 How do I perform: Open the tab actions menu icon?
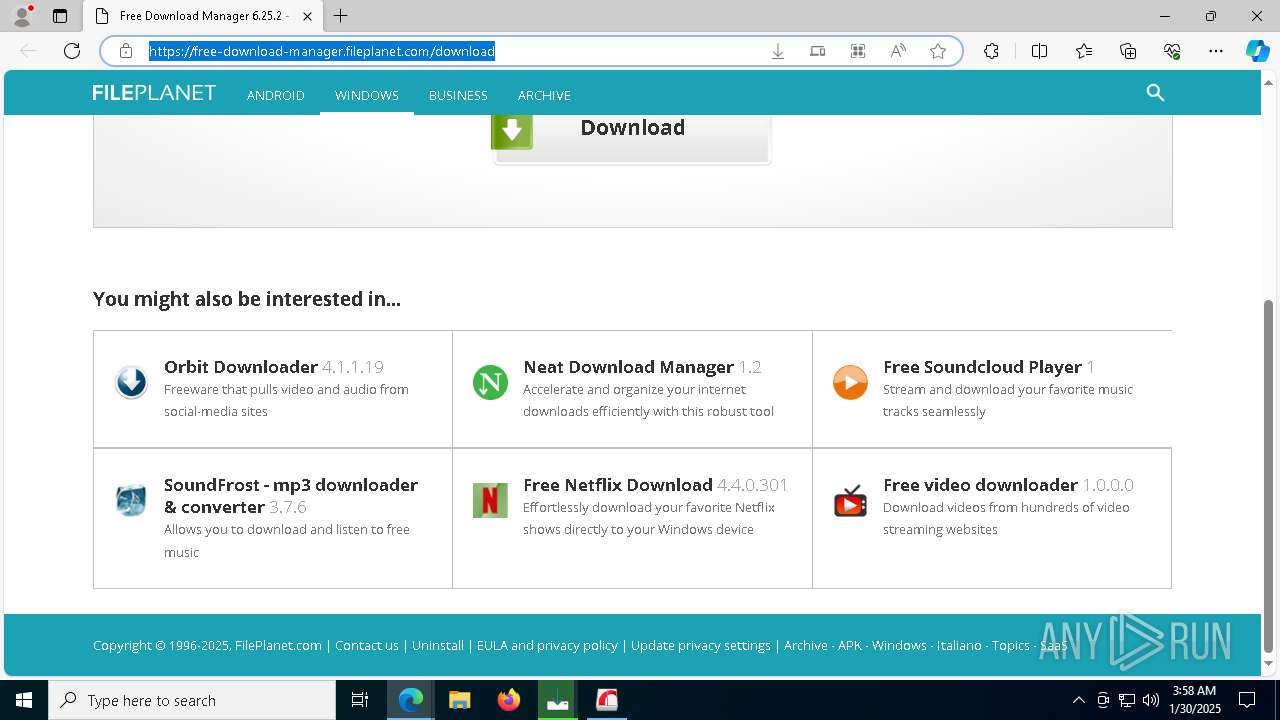pos(60,16)
